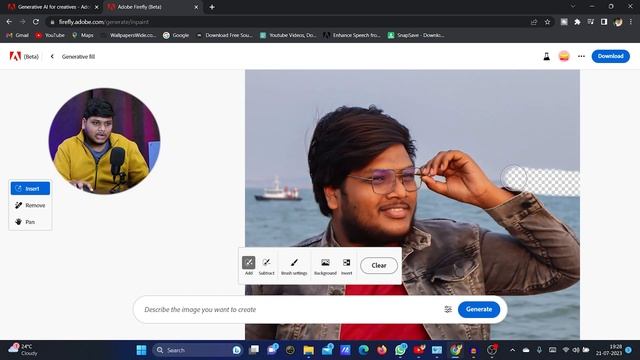The width and height of the screenshot is (640, 360).
Task: Click the beaker labs icon
Action: click(547, 56)
